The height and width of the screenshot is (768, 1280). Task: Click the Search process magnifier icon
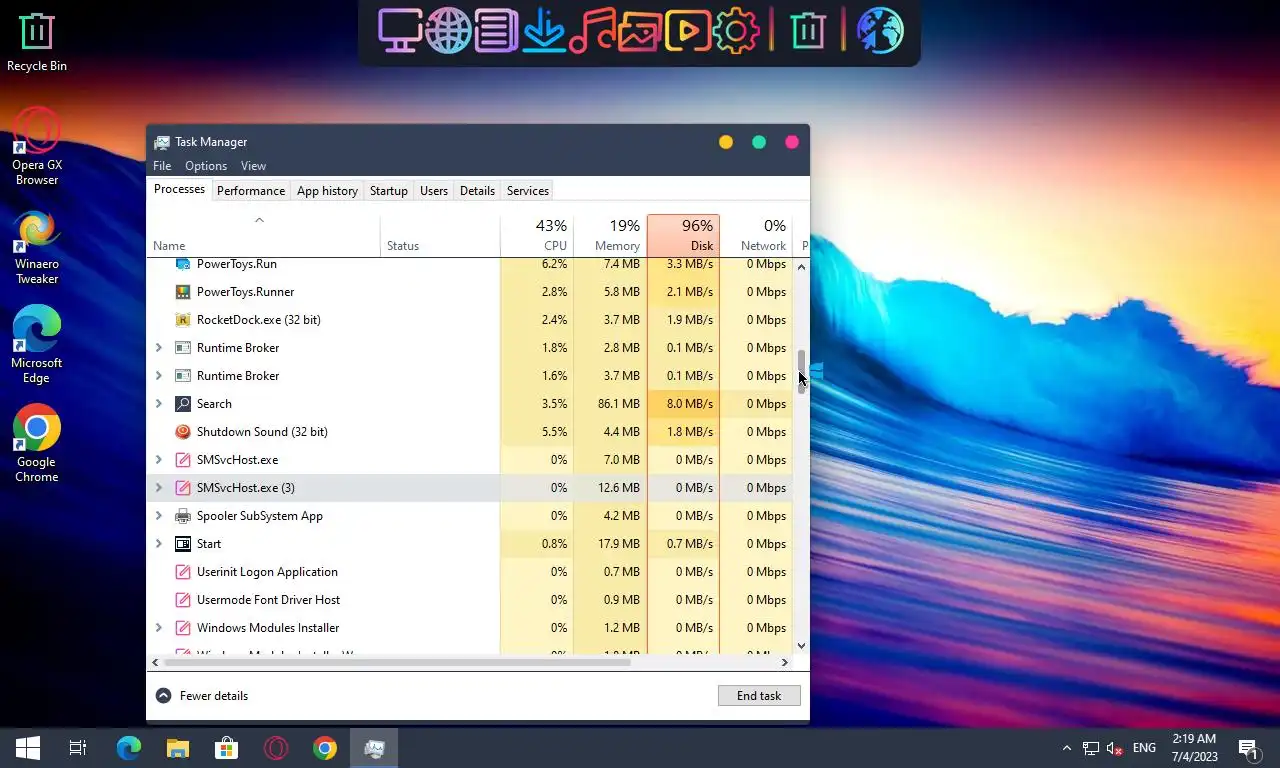[182, 404]
